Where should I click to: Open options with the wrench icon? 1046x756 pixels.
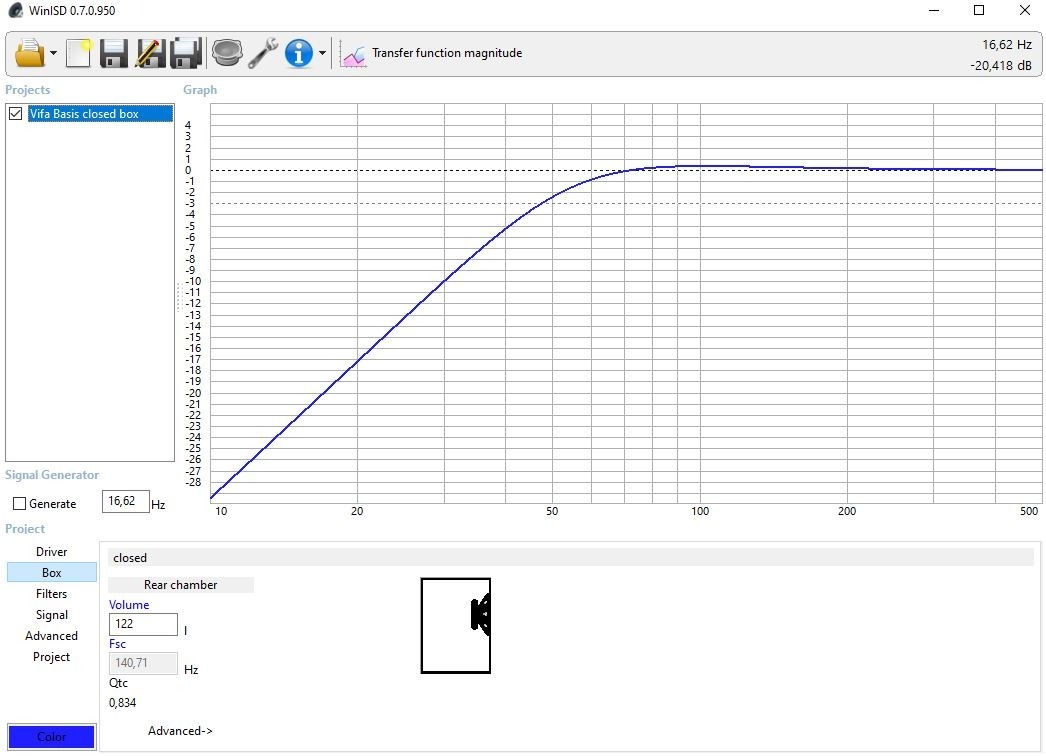(263, 53)
